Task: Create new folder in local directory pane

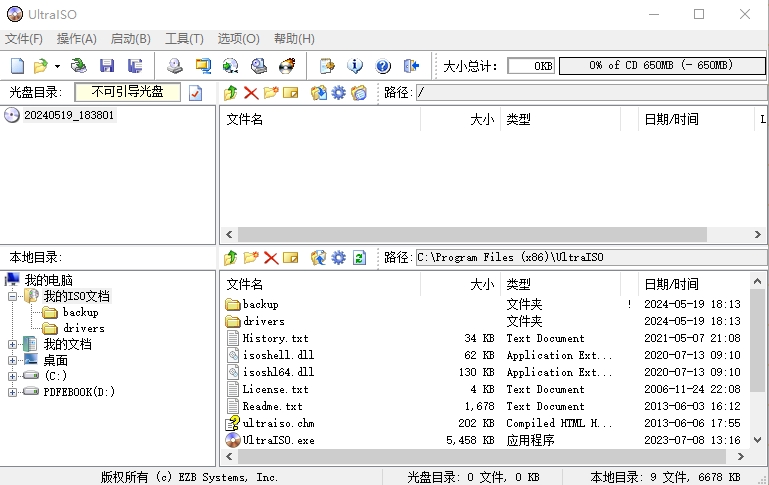Action: click(251, 257)
